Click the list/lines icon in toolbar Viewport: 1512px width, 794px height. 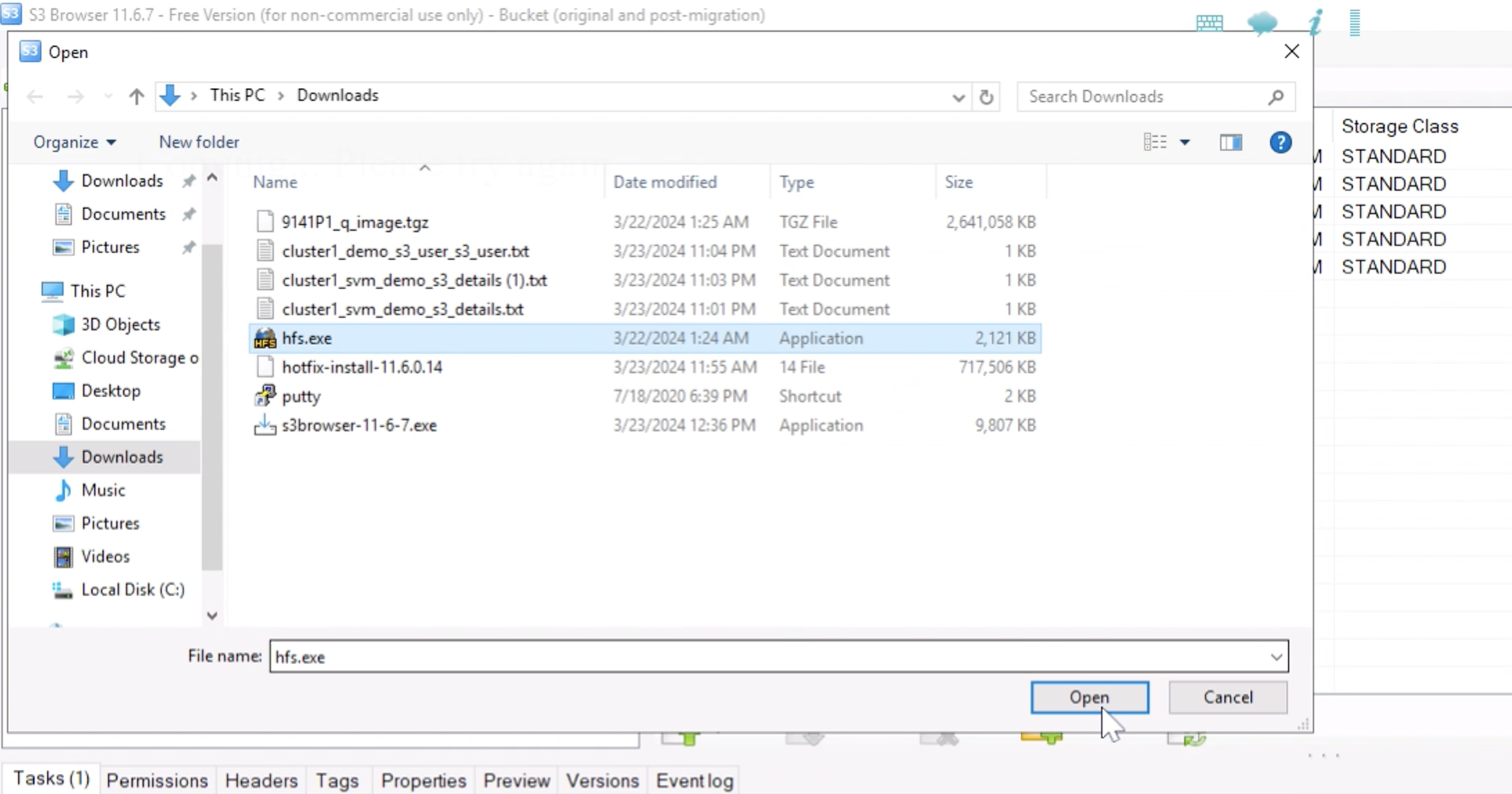pos(1155,141)
